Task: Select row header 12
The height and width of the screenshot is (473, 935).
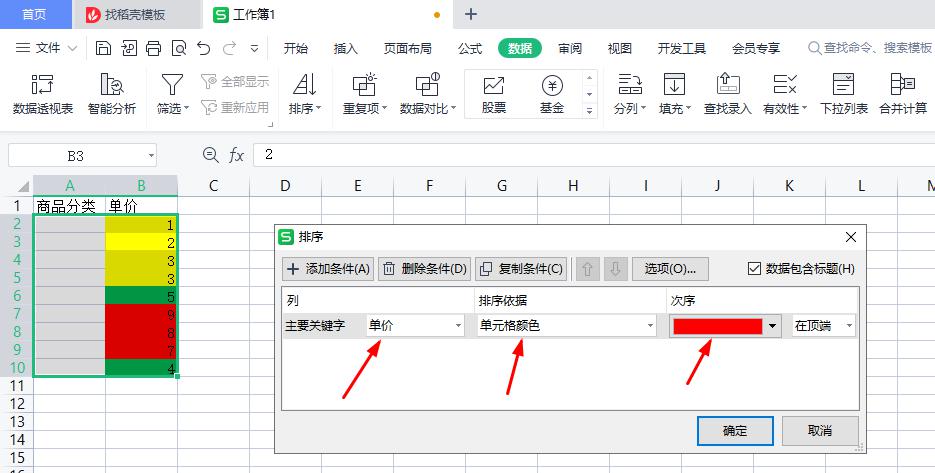Action: click(x=17, y=404)
